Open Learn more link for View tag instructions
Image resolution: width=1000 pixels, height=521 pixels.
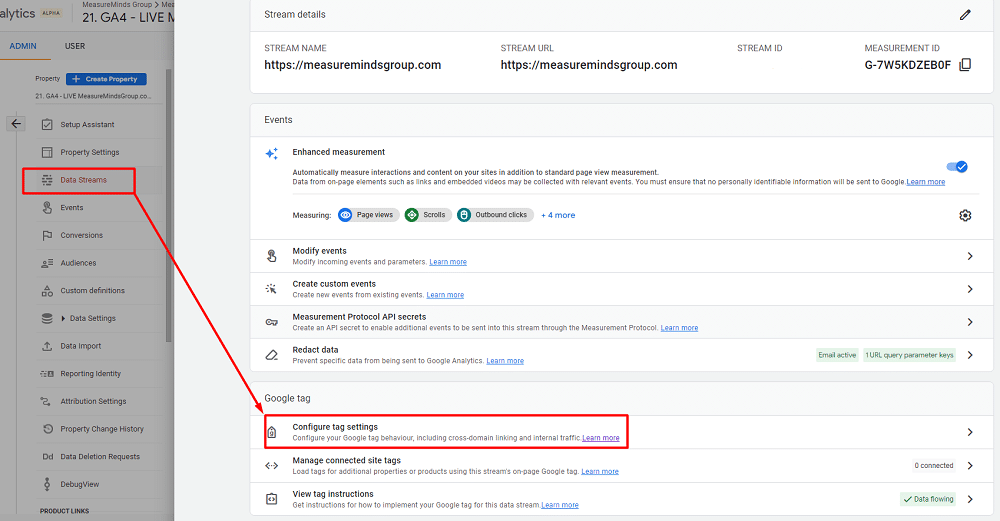560,505
